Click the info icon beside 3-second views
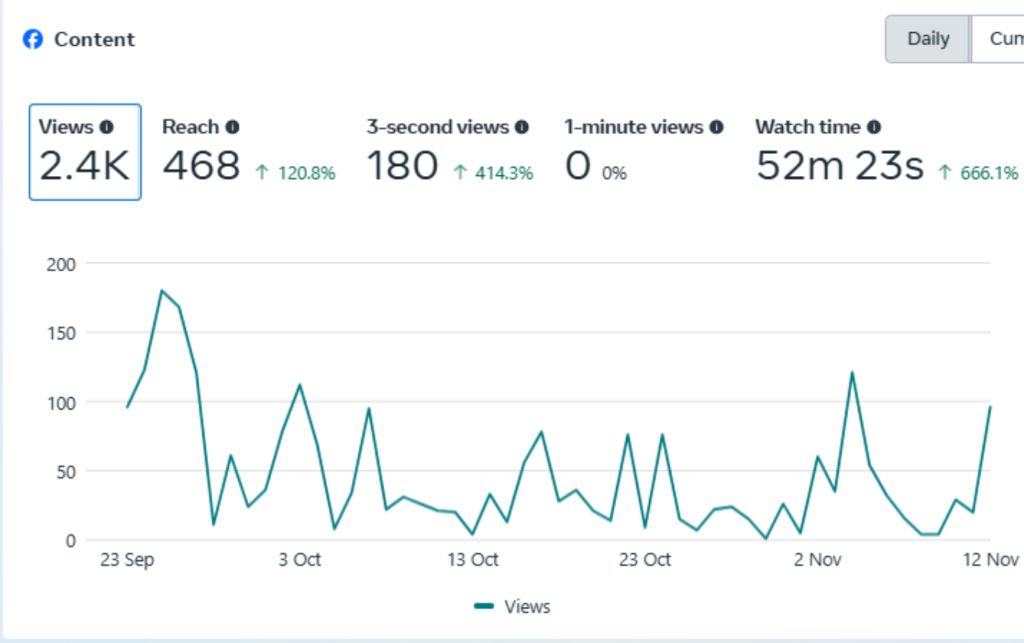This screenshot has width=1024, height=643. [522, 127]
